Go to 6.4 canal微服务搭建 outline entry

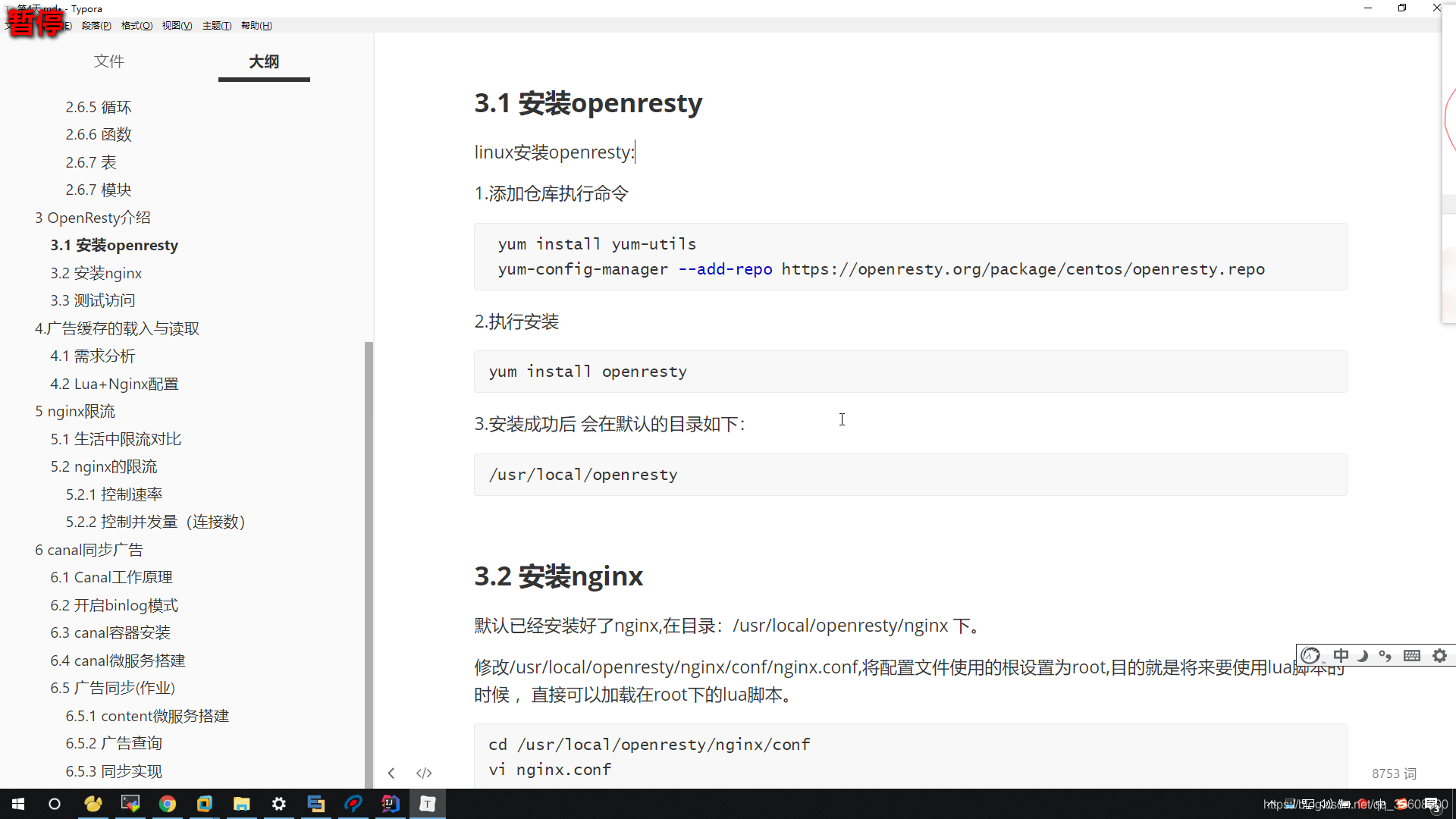coord(118,661)
